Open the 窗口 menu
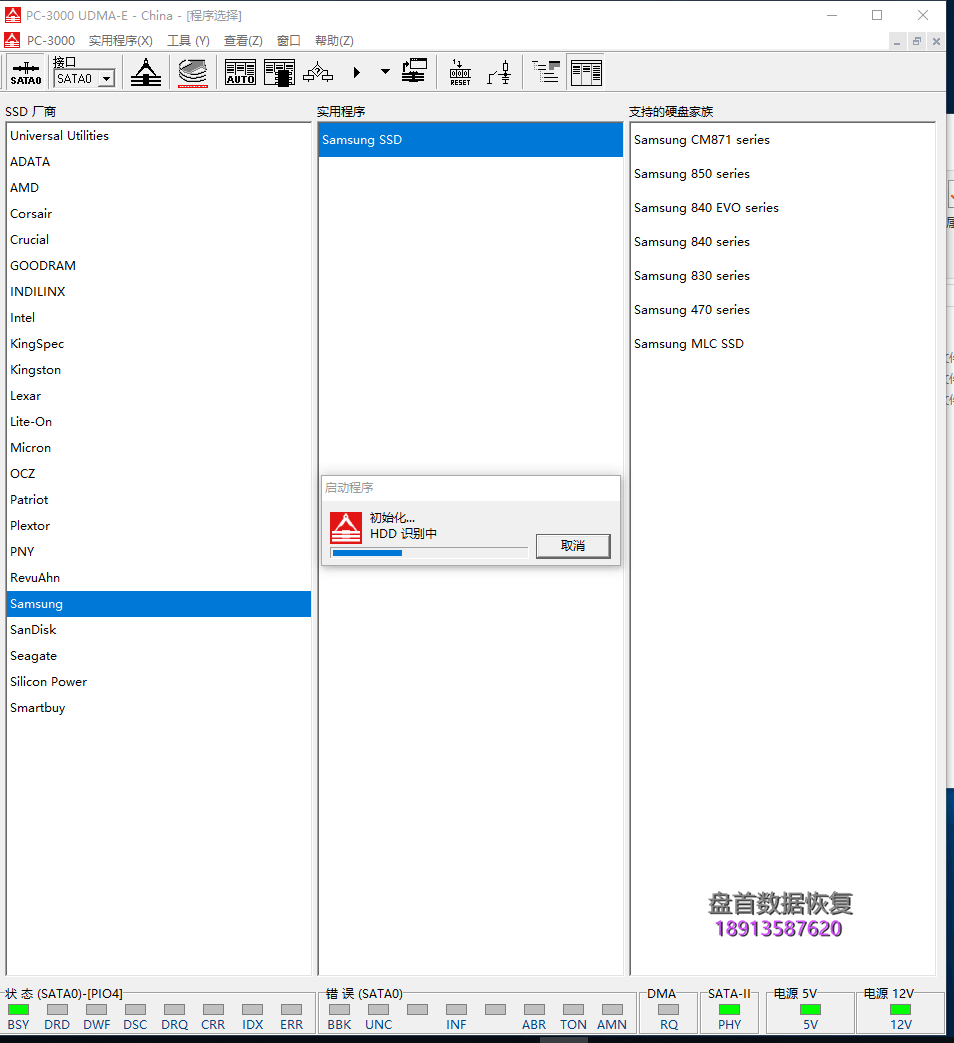 click(289, 41)
